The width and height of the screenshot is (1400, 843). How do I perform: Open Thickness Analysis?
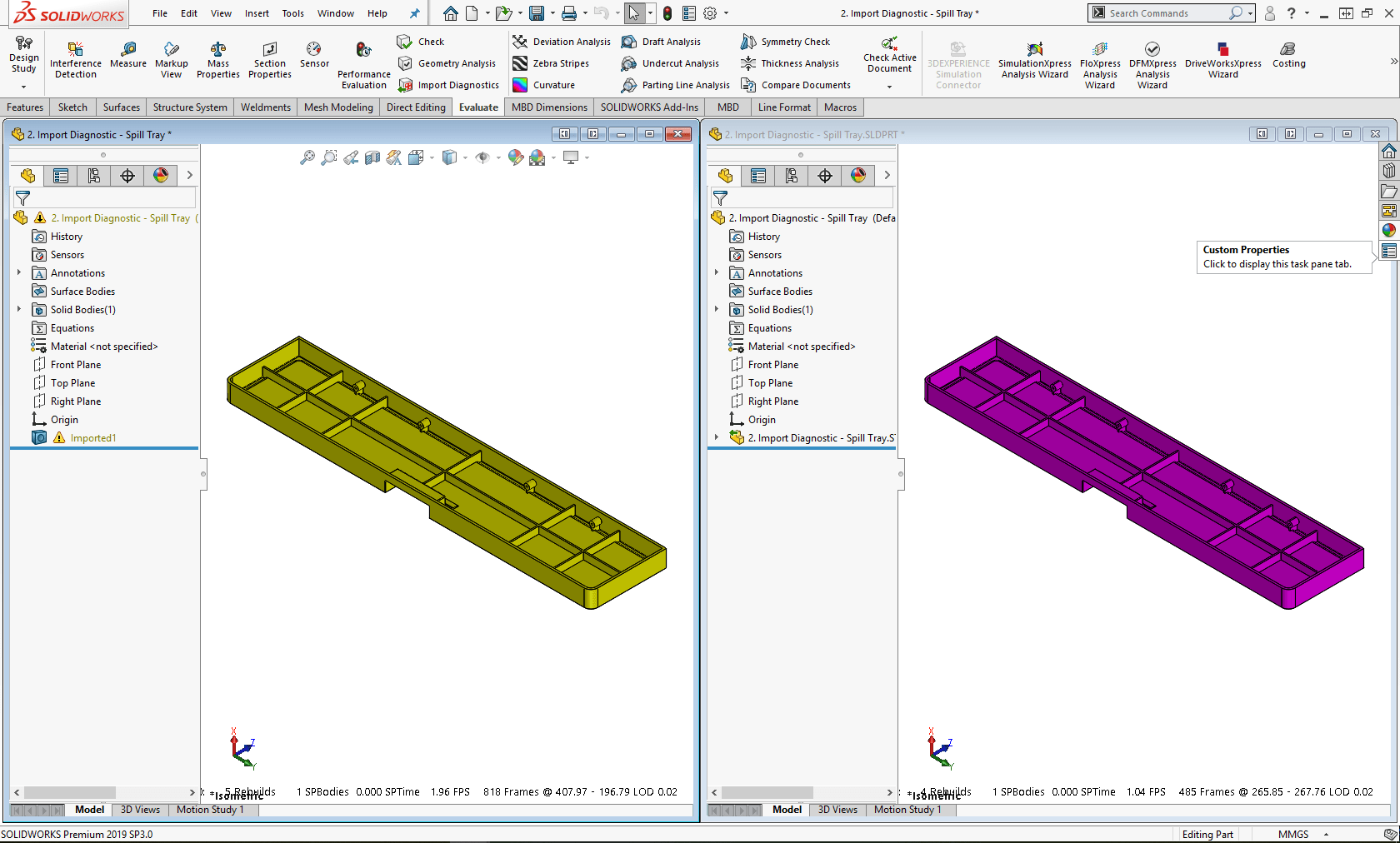point(790,63)
